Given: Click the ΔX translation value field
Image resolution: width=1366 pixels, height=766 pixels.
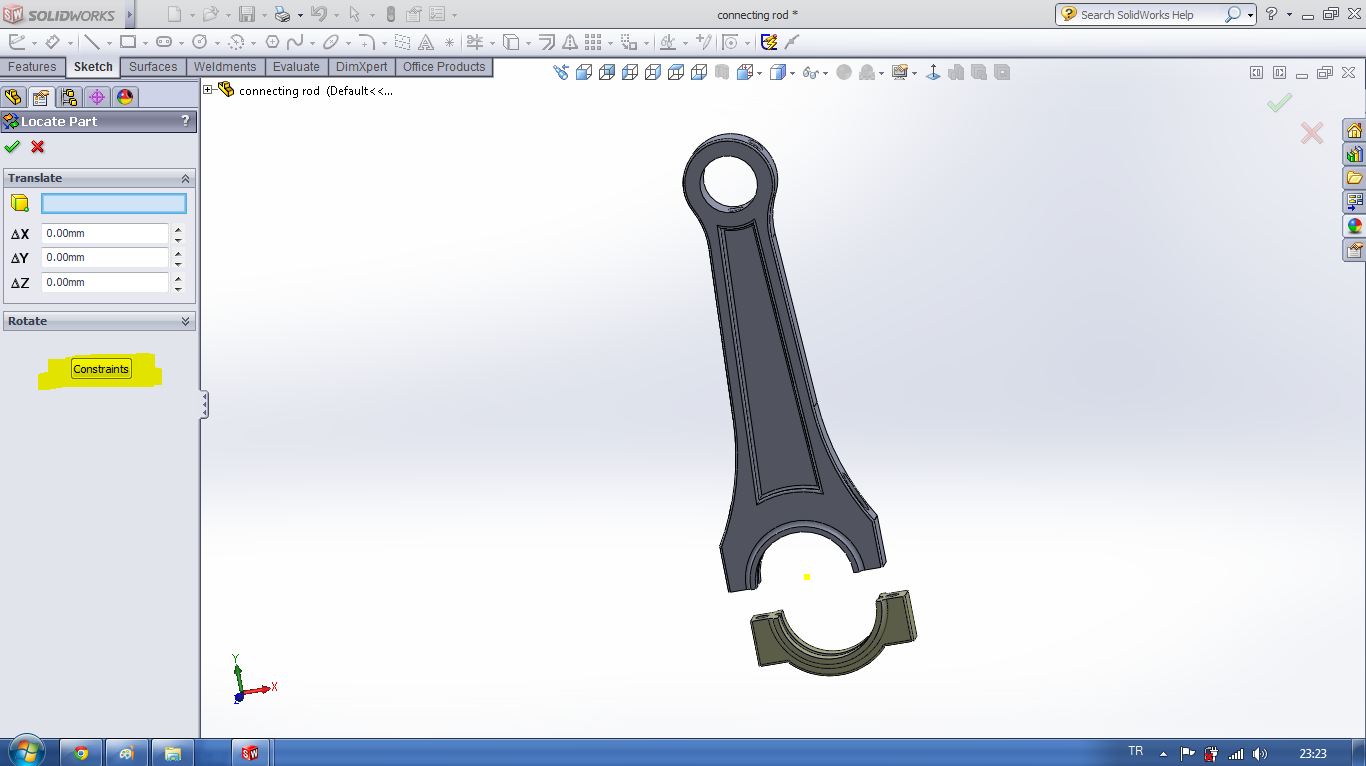Looking at the screenshot, I should click(105, 233).
